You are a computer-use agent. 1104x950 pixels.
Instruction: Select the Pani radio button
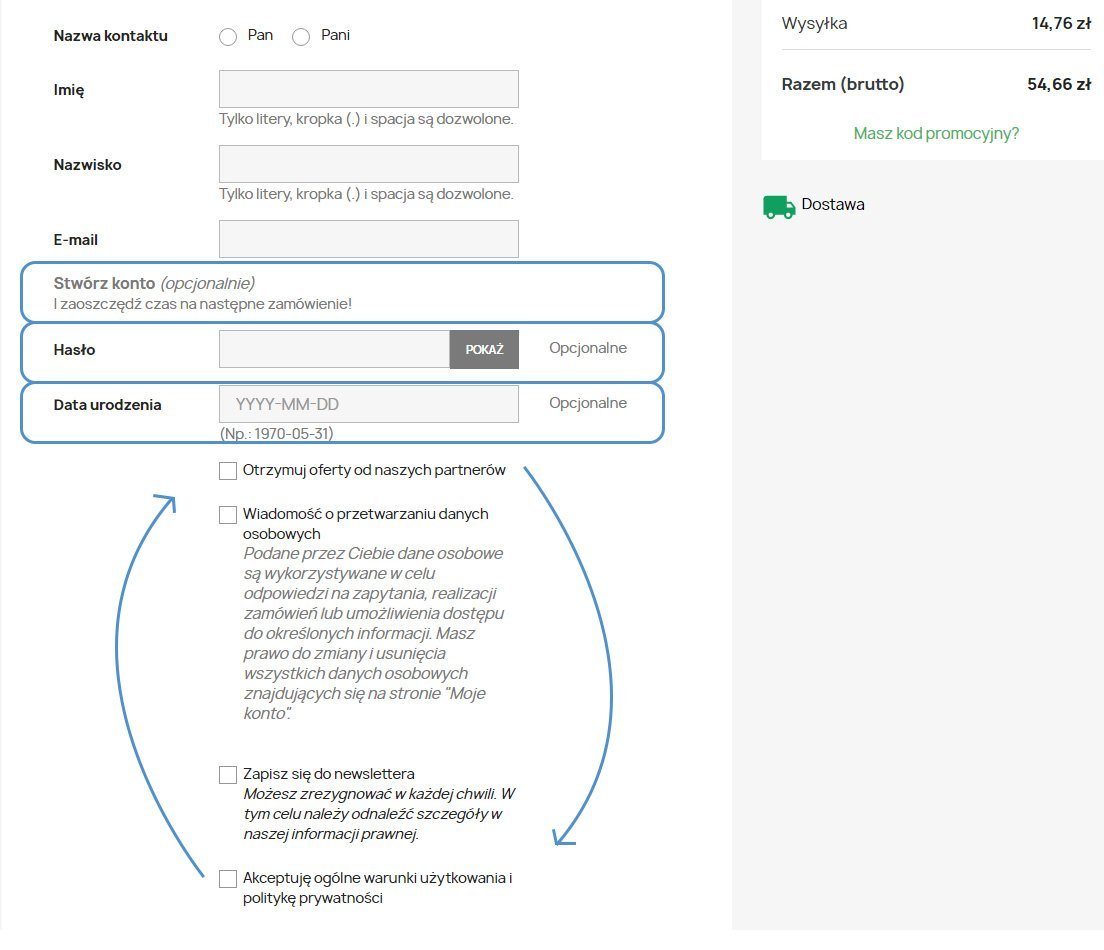[x=301, y=37]
